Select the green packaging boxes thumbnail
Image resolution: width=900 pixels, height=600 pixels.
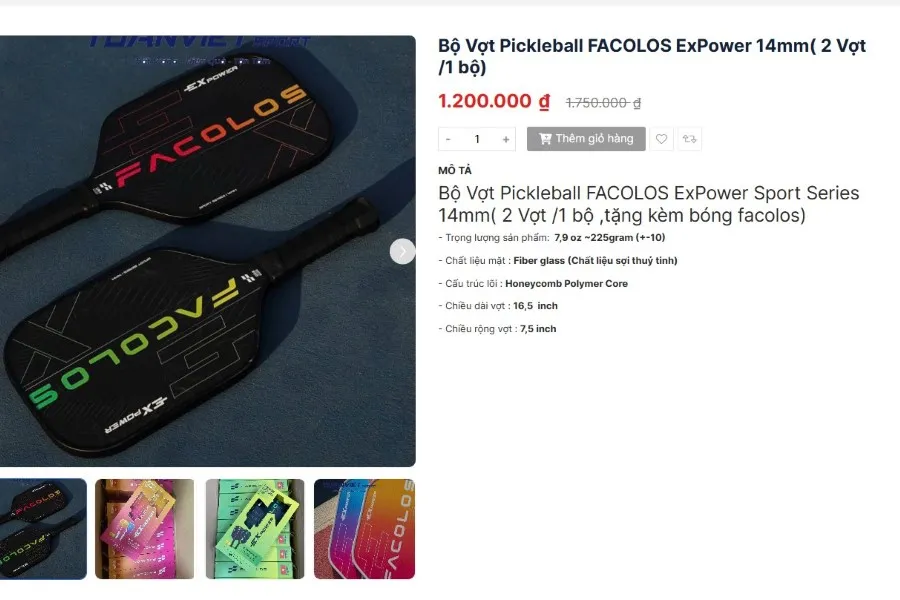[255, 529]
